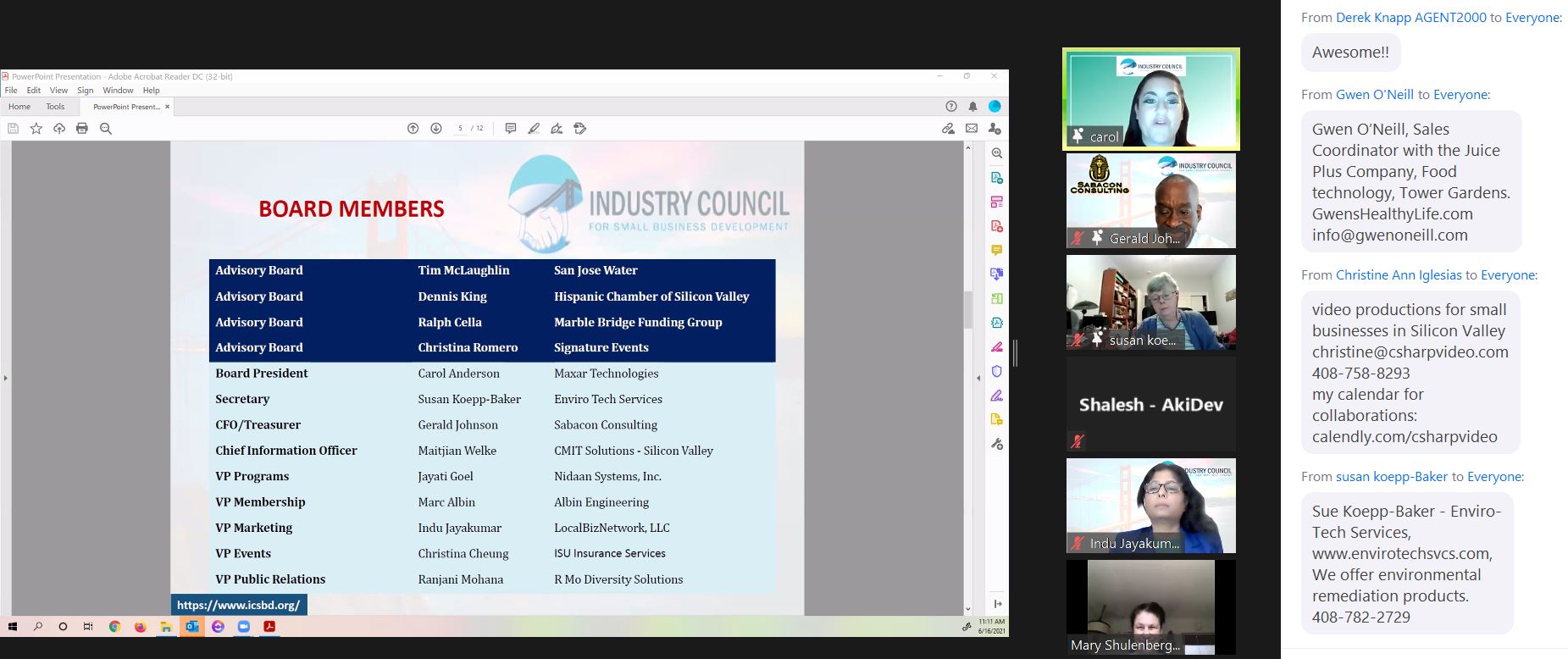This screenshot has width=1568, height=659.
Task: Click the vertical document scrollbar thumb
Action: pos(968,309)
